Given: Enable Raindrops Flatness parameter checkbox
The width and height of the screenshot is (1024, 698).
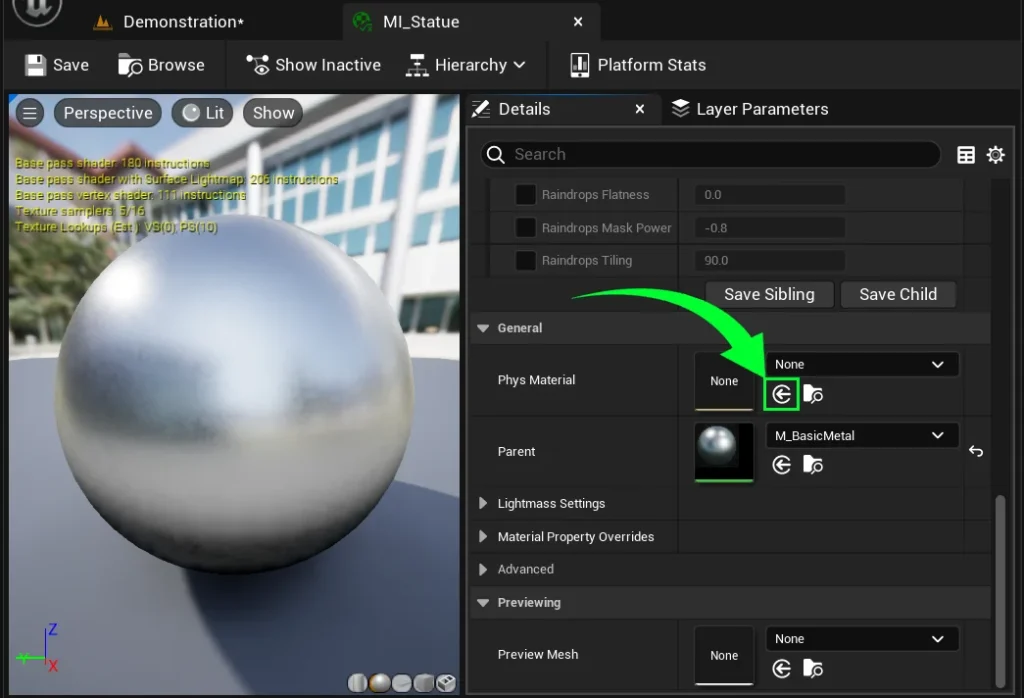Looking at the screenshot, I should coord(525,195).
